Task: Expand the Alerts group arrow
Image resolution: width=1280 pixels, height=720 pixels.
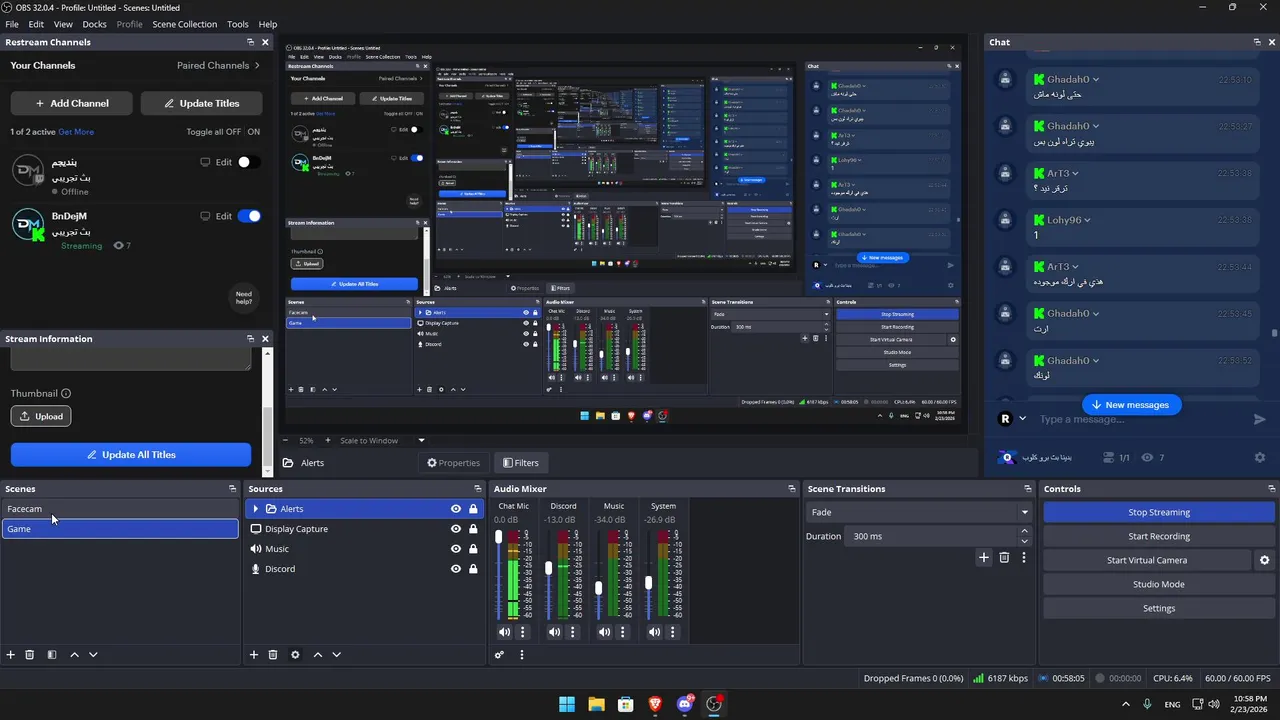Action: (256, 509)
